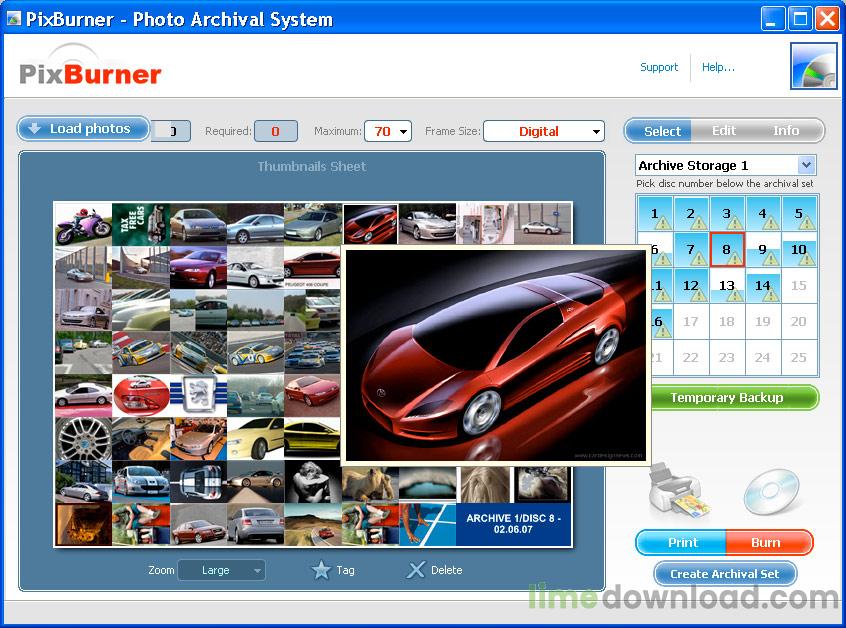This screenshot has height=628, width=846.
Task: Open the Maximum dropdown showing 70
Action: coord(404,131)
